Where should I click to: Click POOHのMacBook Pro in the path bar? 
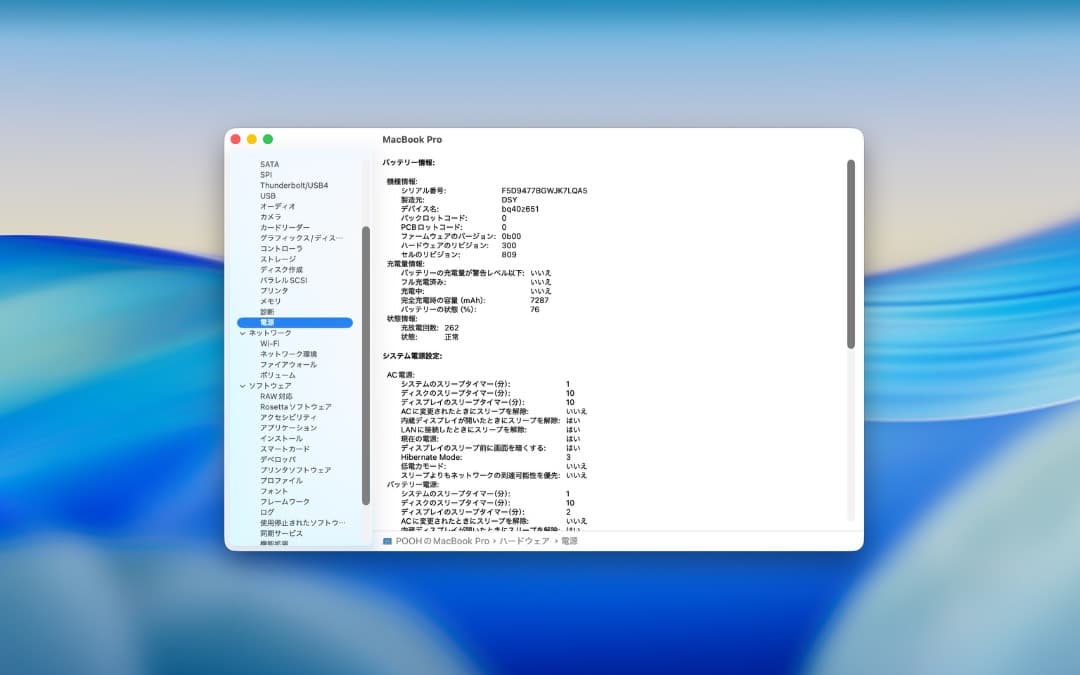442,541
